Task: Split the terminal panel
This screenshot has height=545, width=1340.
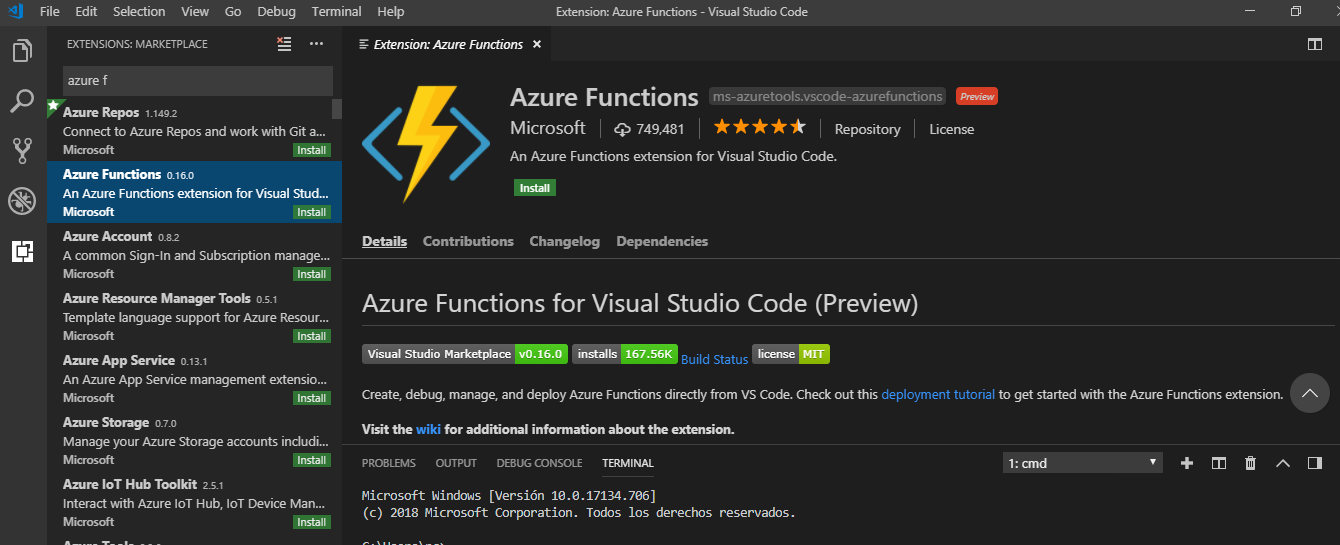Action: point(1219,463)
